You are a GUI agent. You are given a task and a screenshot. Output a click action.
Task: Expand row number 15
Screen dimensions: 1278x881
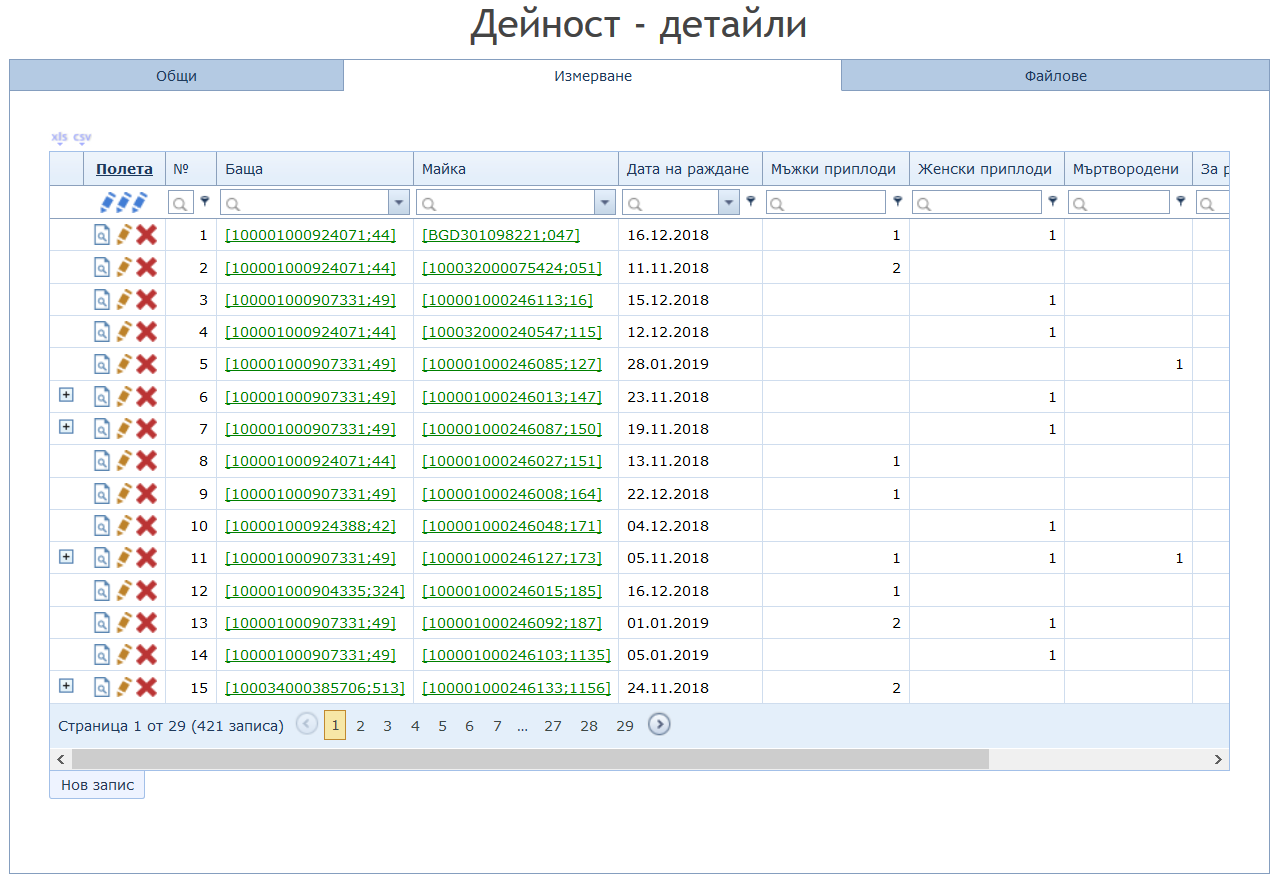pos(66,686)
